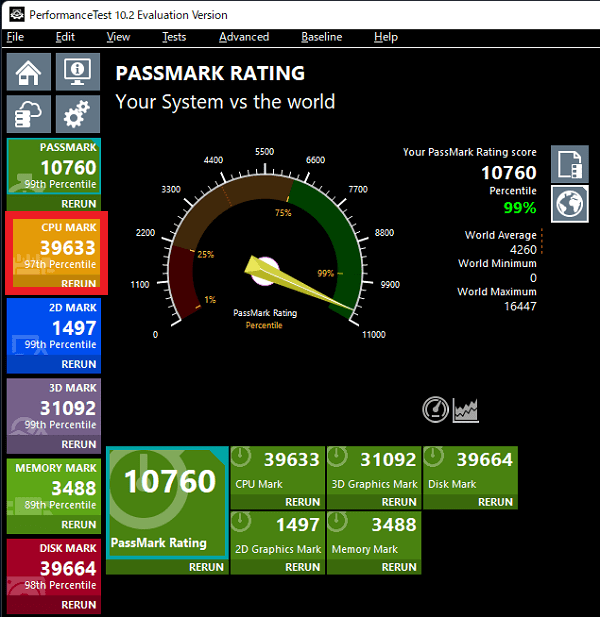Open the Tests menu

(x=174, y=37)
